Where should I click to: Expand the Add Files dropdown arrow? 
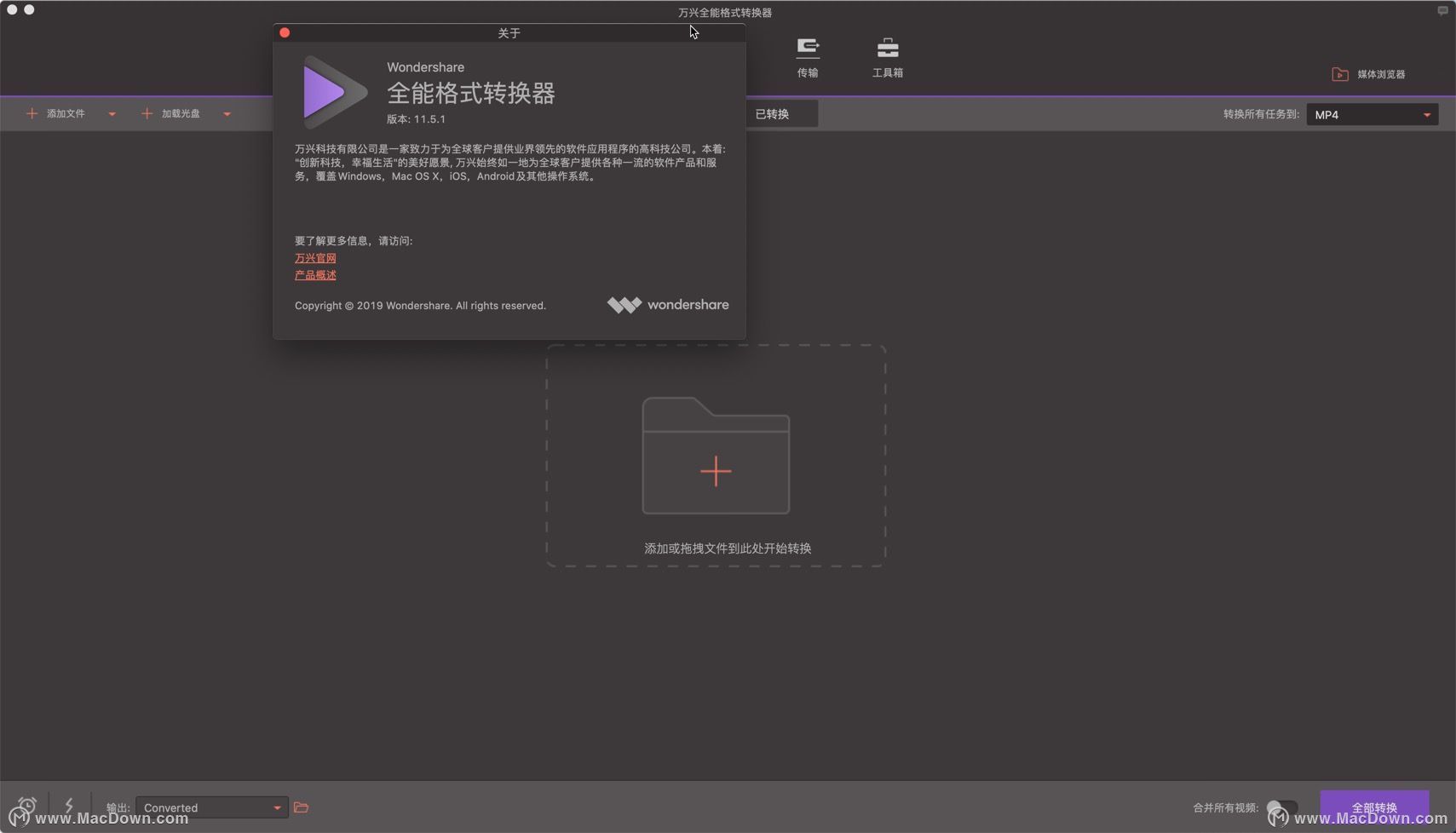point(112,114)
